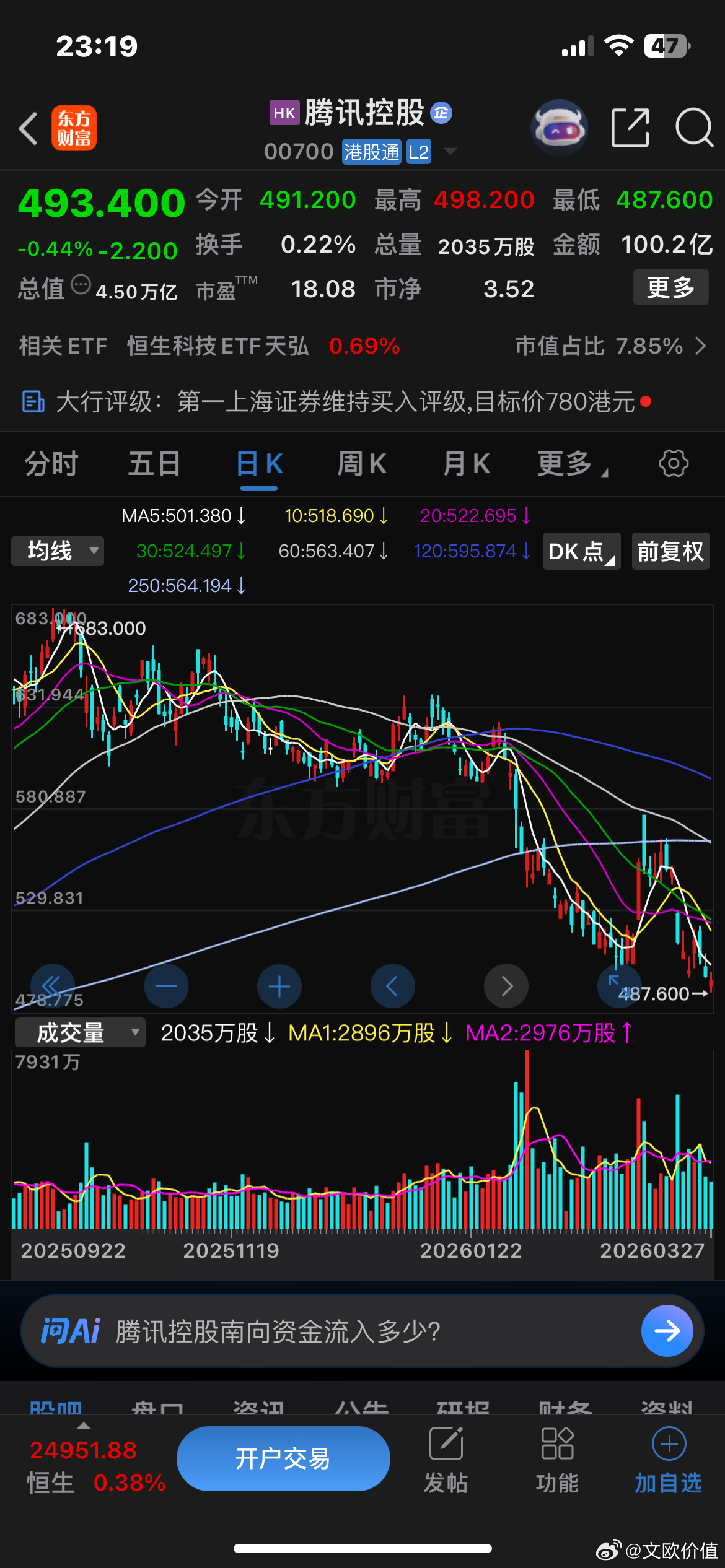
Task: Open the DK点 options selector
Action: 581,551
